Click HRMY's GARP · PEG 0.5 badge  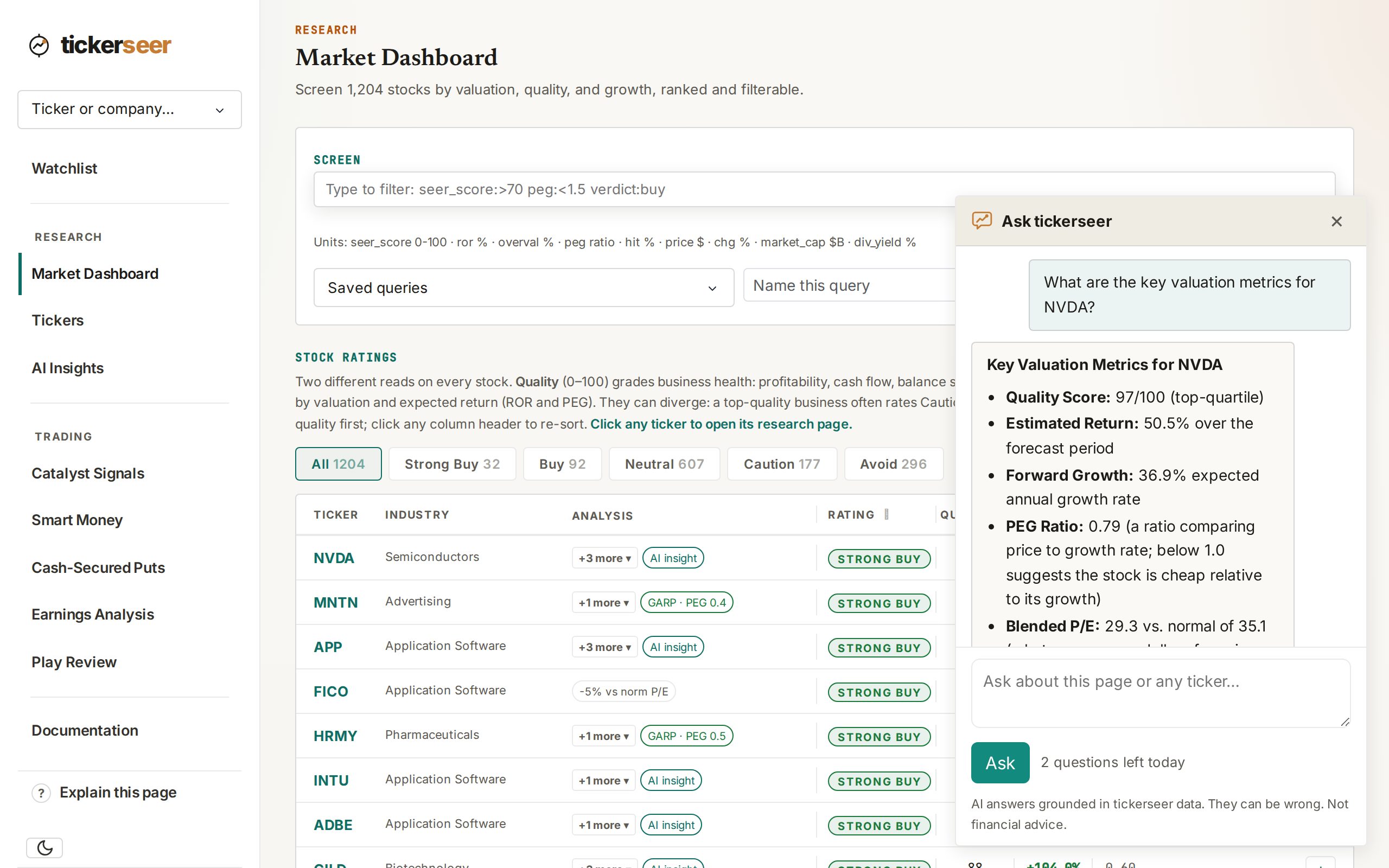pyautogui.click(x=686, y=736)
